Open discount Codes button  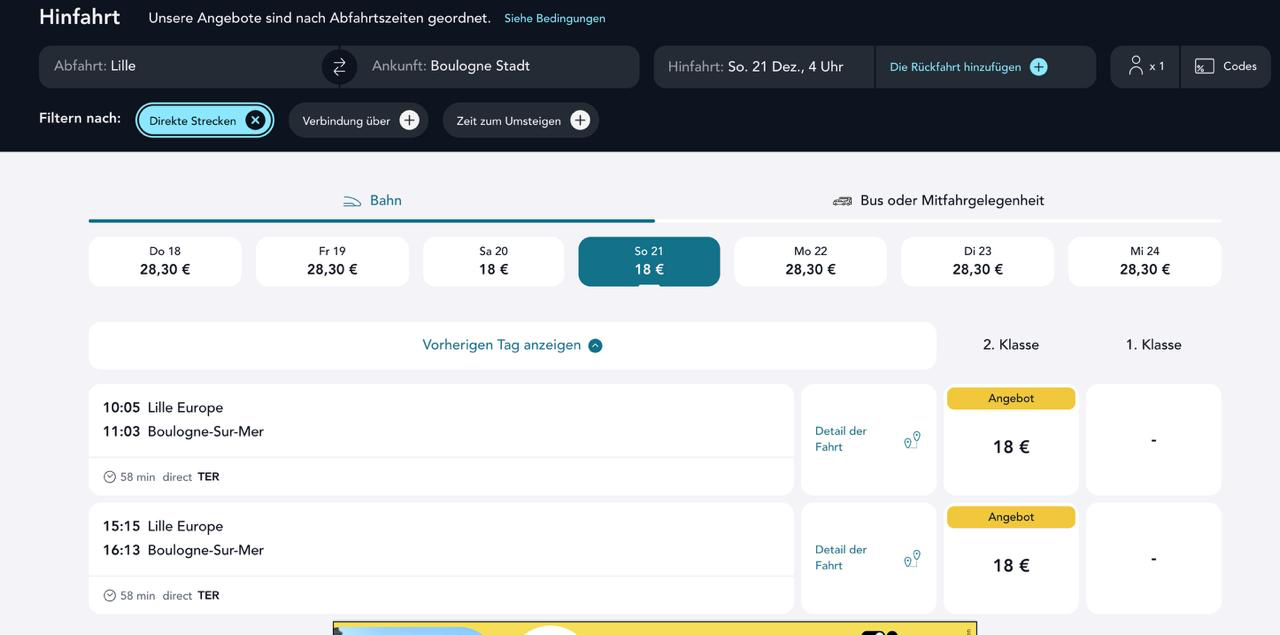[x=1225, y=66]
